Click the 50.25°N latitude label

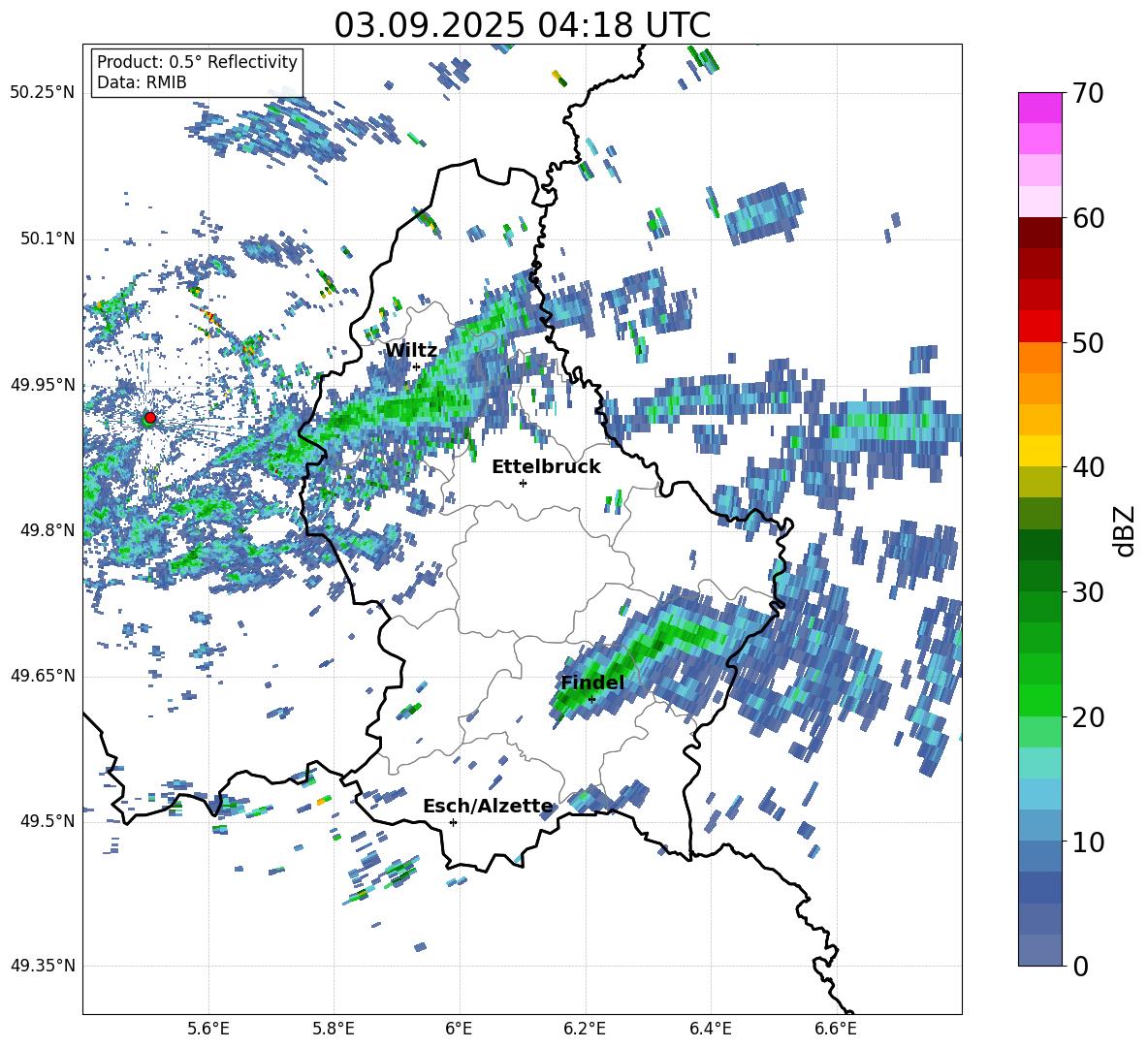pyautogui.click(x=43, y=92)
